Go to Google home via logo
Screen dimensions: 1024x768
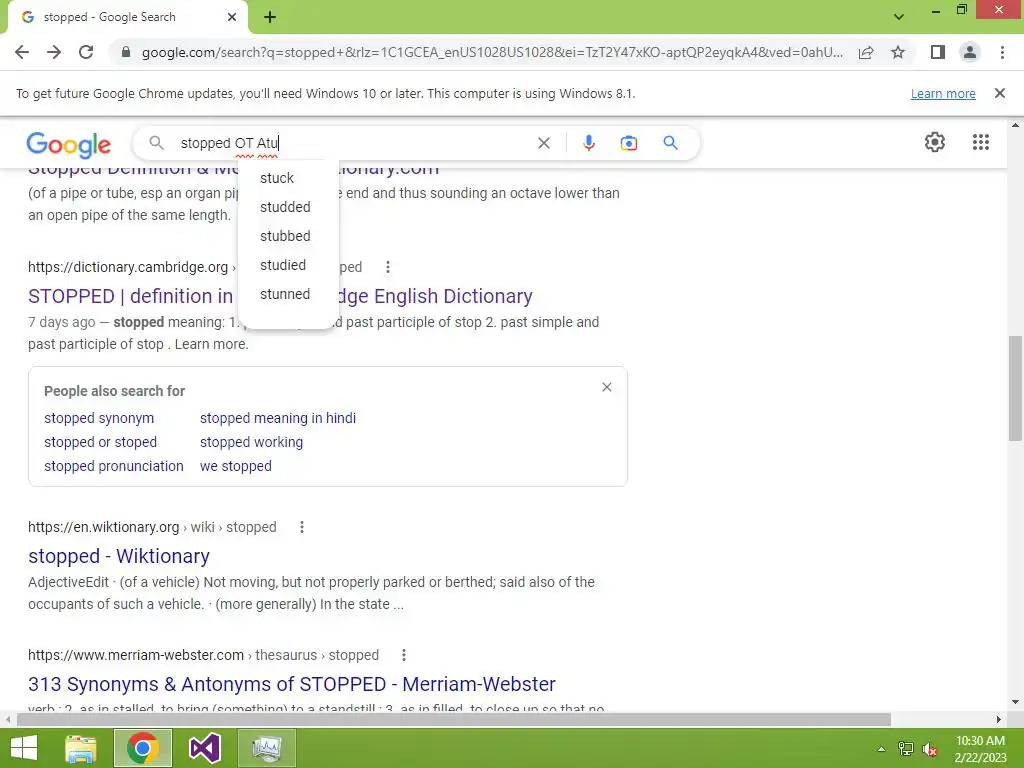69,144
